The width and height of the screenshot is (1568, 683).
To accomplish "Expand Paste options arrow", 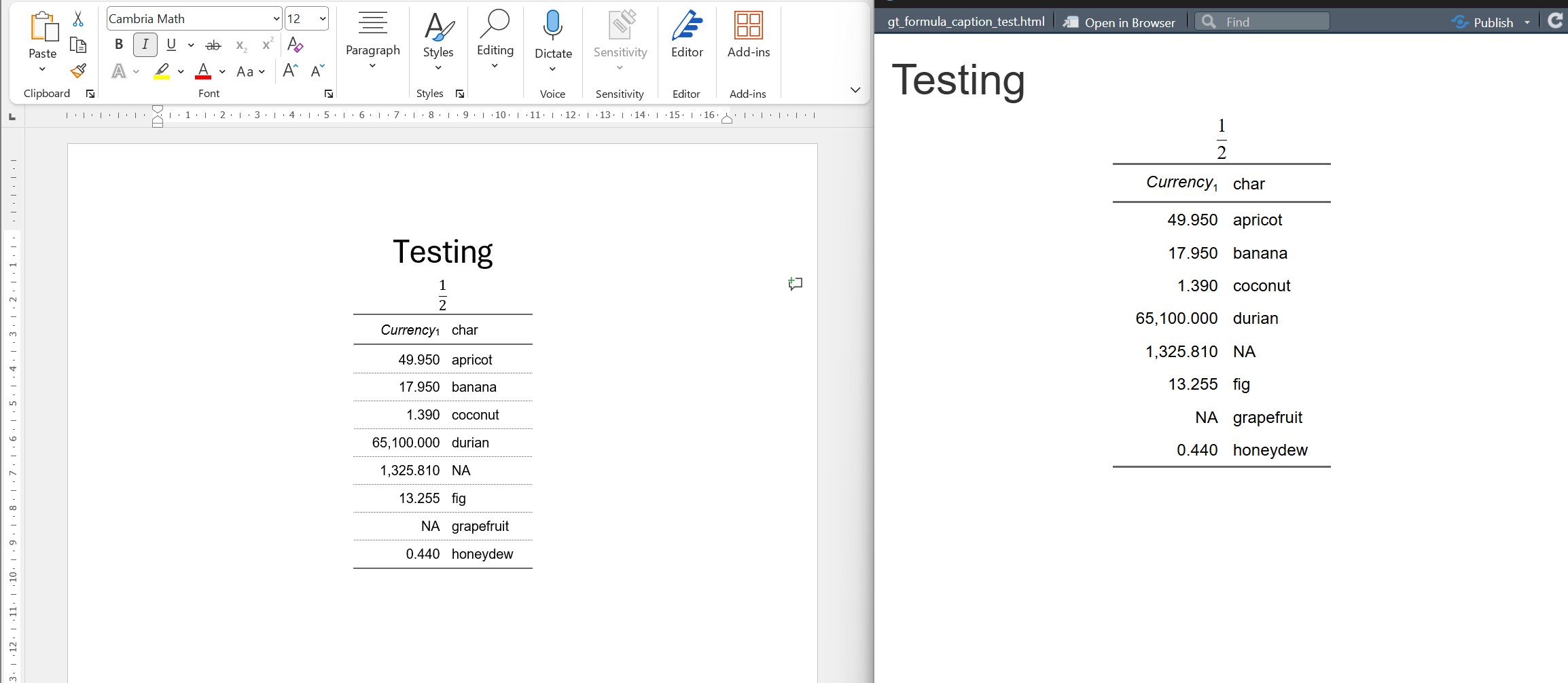I will pos(42,69).
